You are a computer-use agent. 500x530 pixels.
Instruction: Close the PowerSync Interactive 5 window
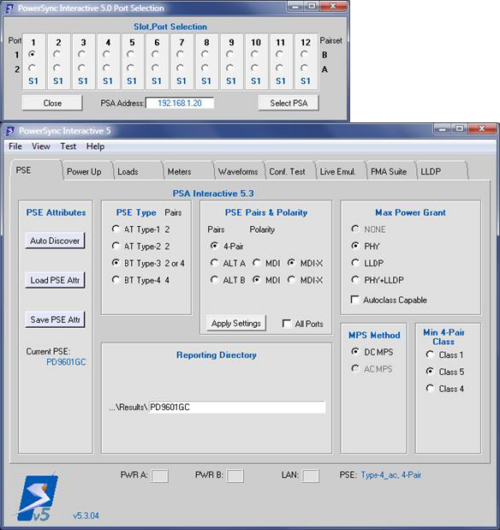[x=481, y=129]
